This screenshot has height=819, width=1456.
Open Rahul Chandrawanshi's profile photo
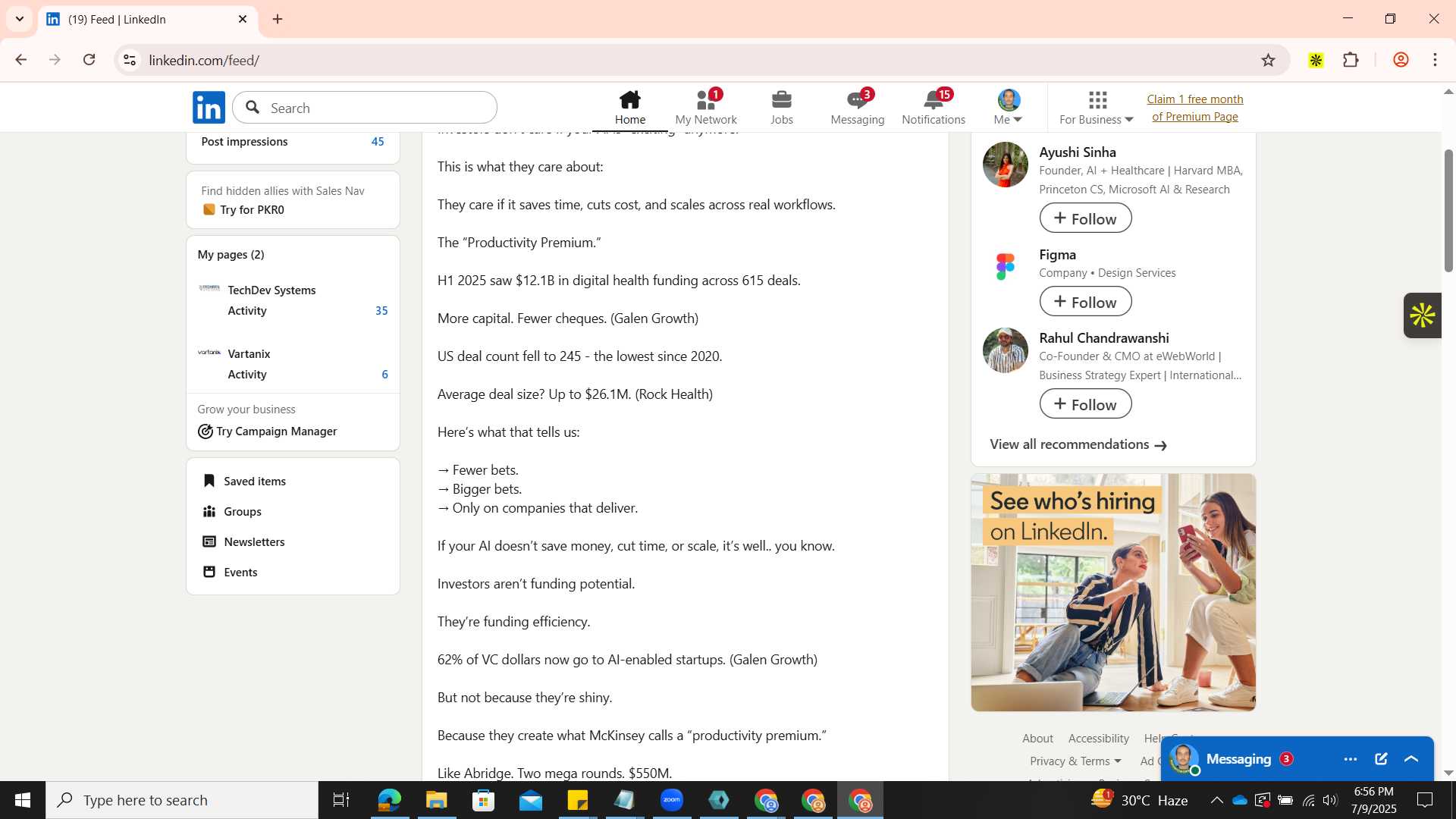(1005, 350)
